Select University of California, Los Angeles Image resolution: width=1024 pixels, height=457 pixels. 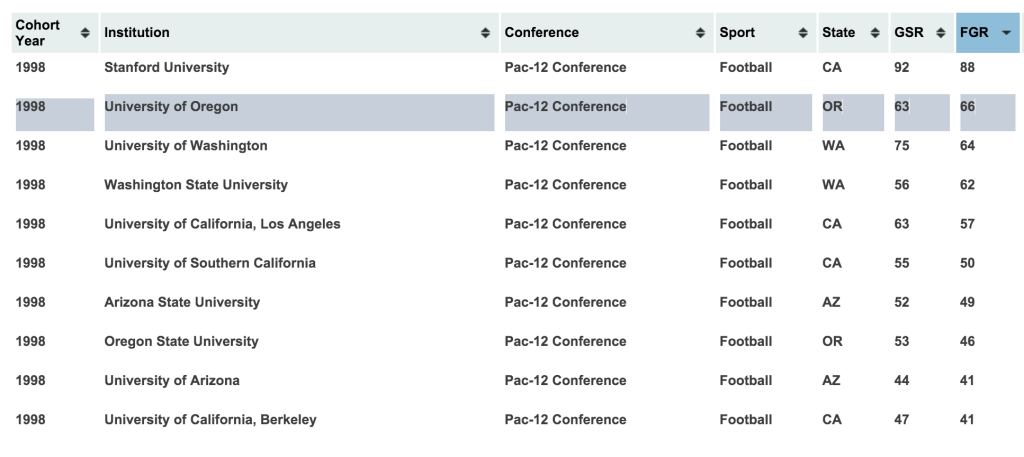pyautogui.click(x=222, y=224)
